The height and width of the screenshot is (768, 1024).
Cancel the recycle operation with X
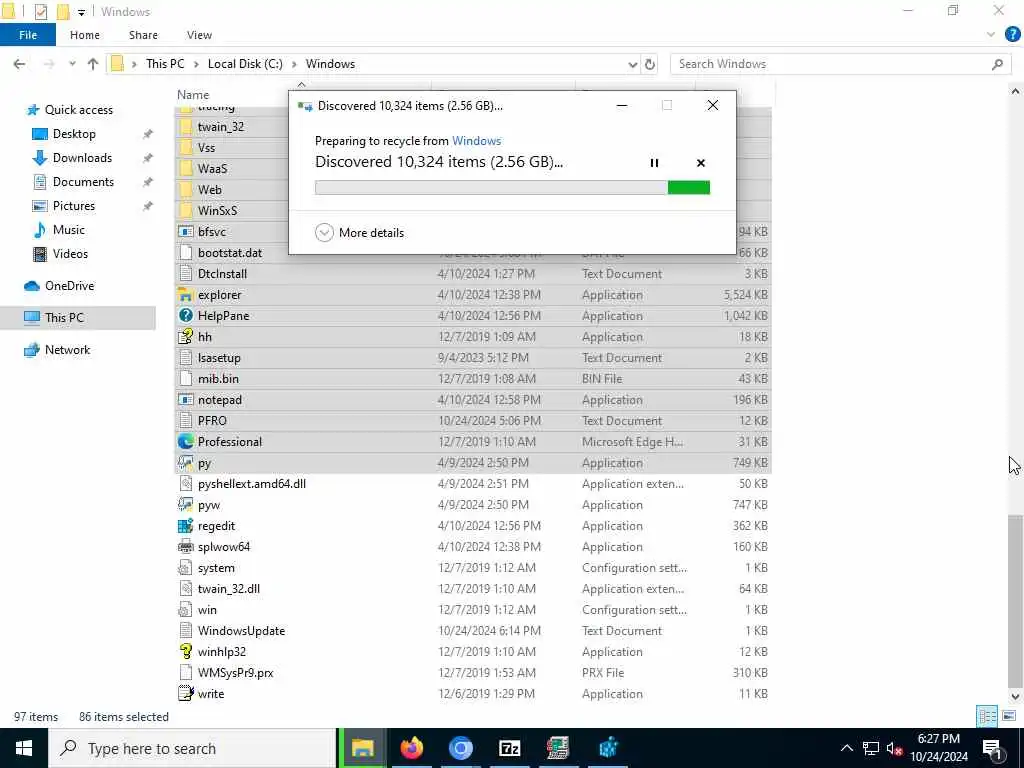701,163
